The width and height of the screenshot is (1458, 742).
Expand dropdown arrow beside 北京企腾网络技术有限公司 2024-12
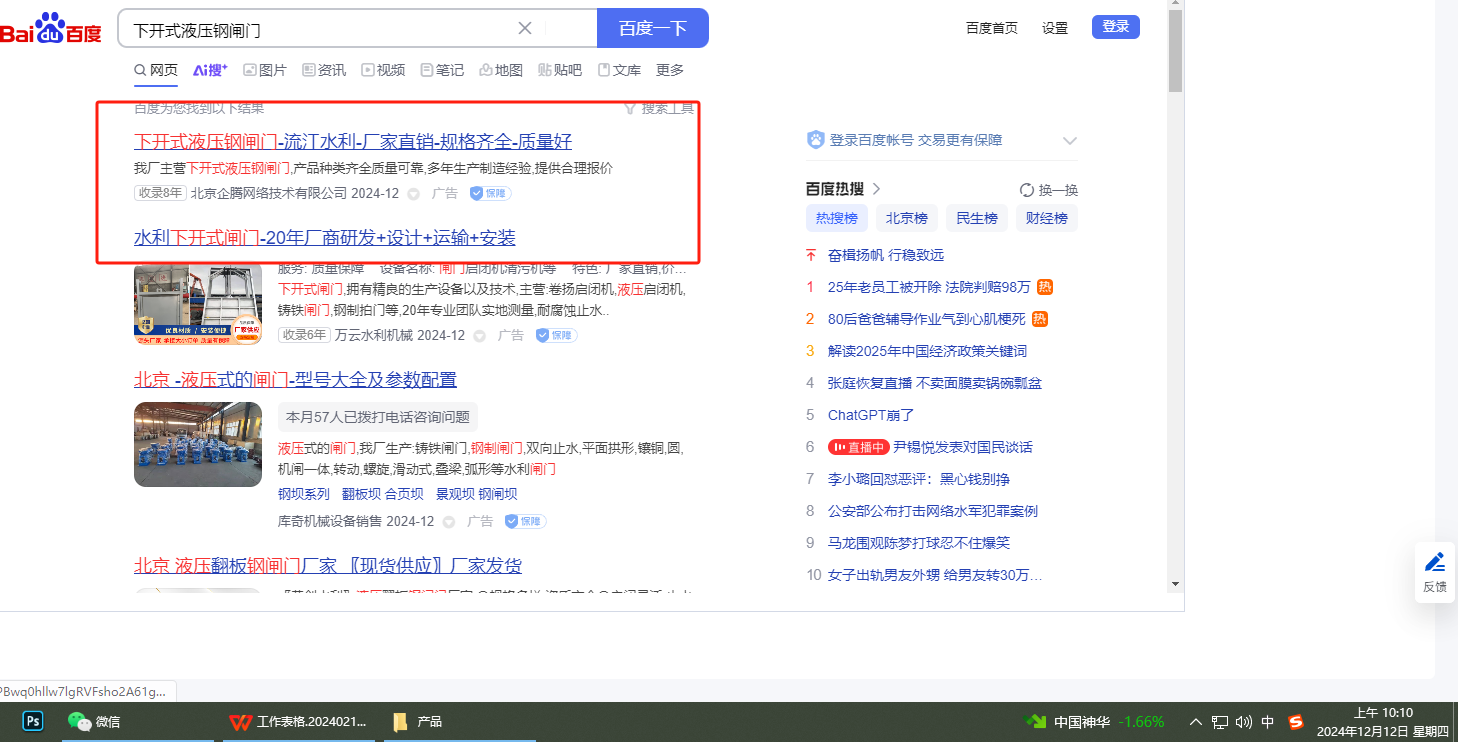[x=413, y=194]
